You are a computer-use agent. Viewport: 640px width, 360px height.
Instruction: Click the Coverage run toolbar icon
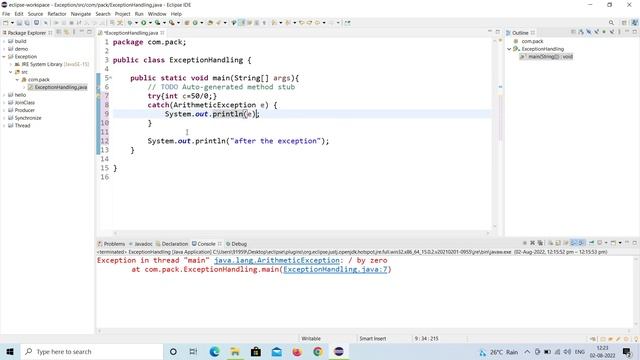[x=157, y=23]
